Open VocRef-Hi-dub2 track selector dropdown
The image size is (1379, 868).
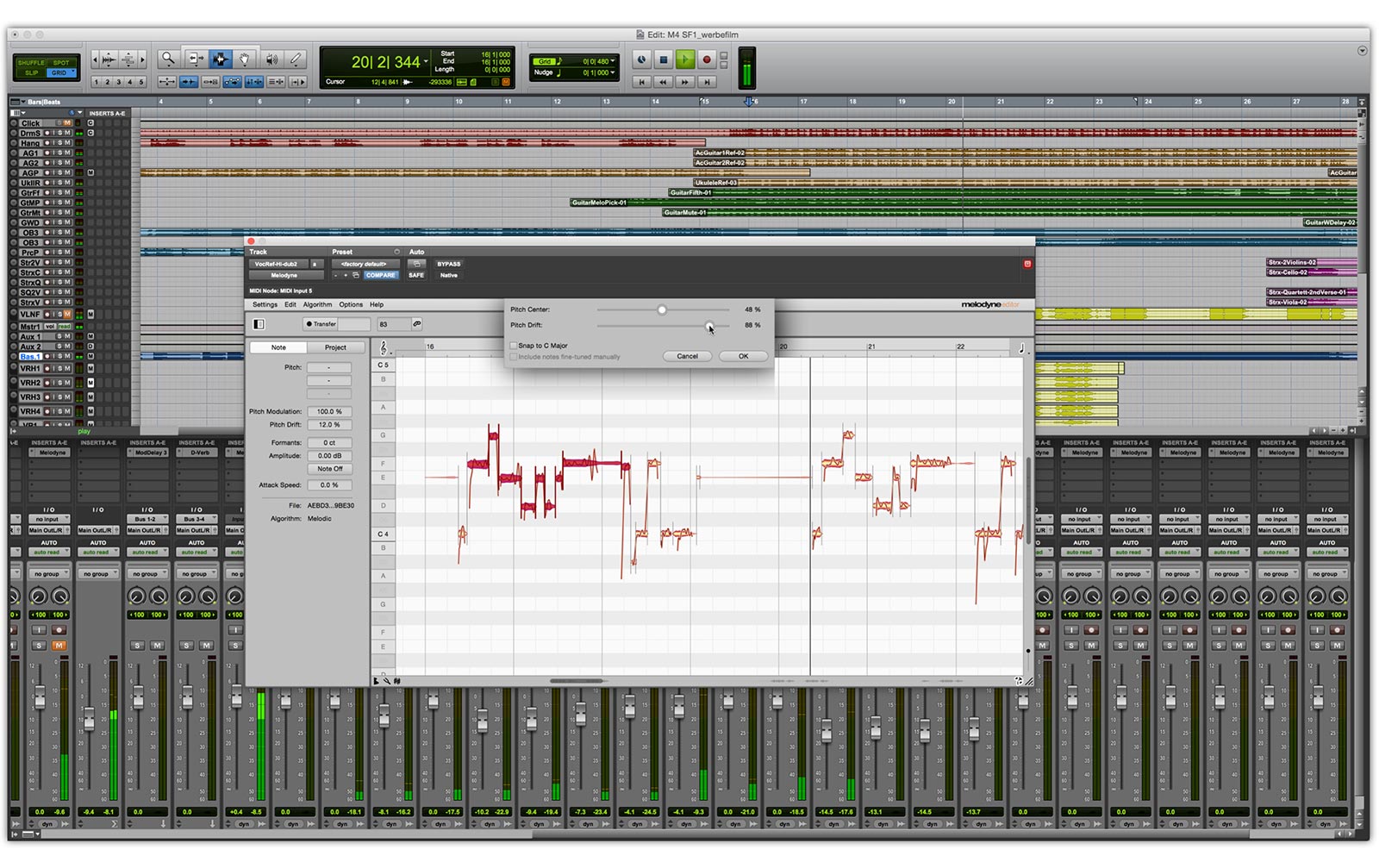click(x=279, y=264)
